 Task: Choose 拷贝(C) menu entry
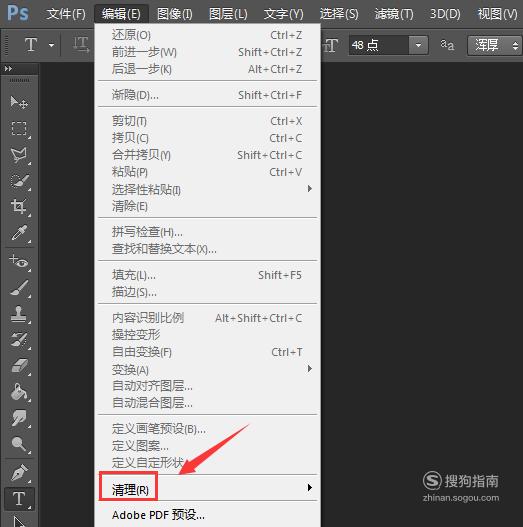pos(208,138)
